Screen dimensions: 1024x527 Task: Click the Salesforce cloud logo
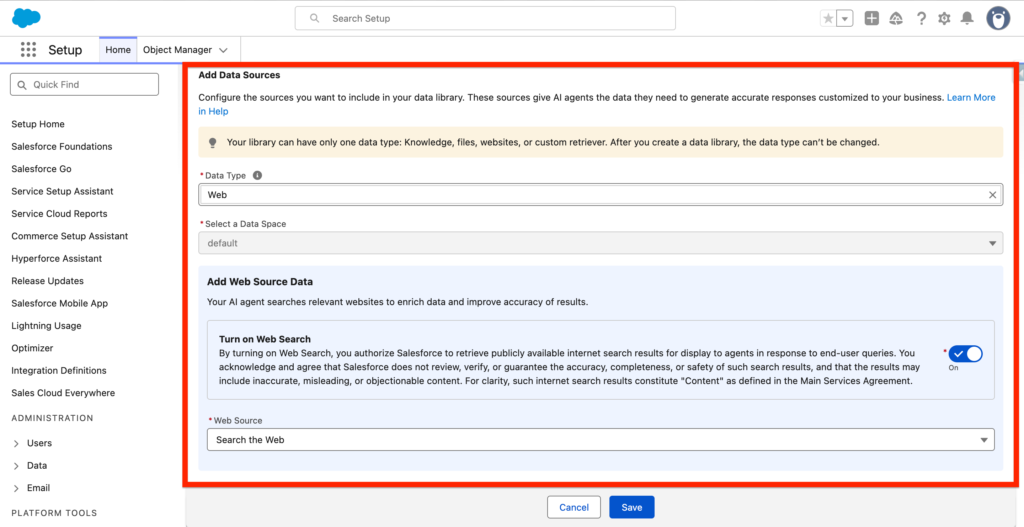(26, 17)
